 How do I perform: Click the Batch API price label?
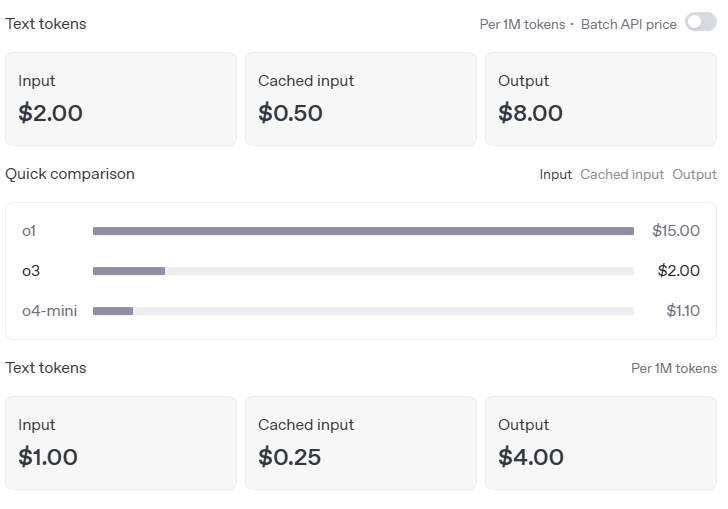(634, 24)
